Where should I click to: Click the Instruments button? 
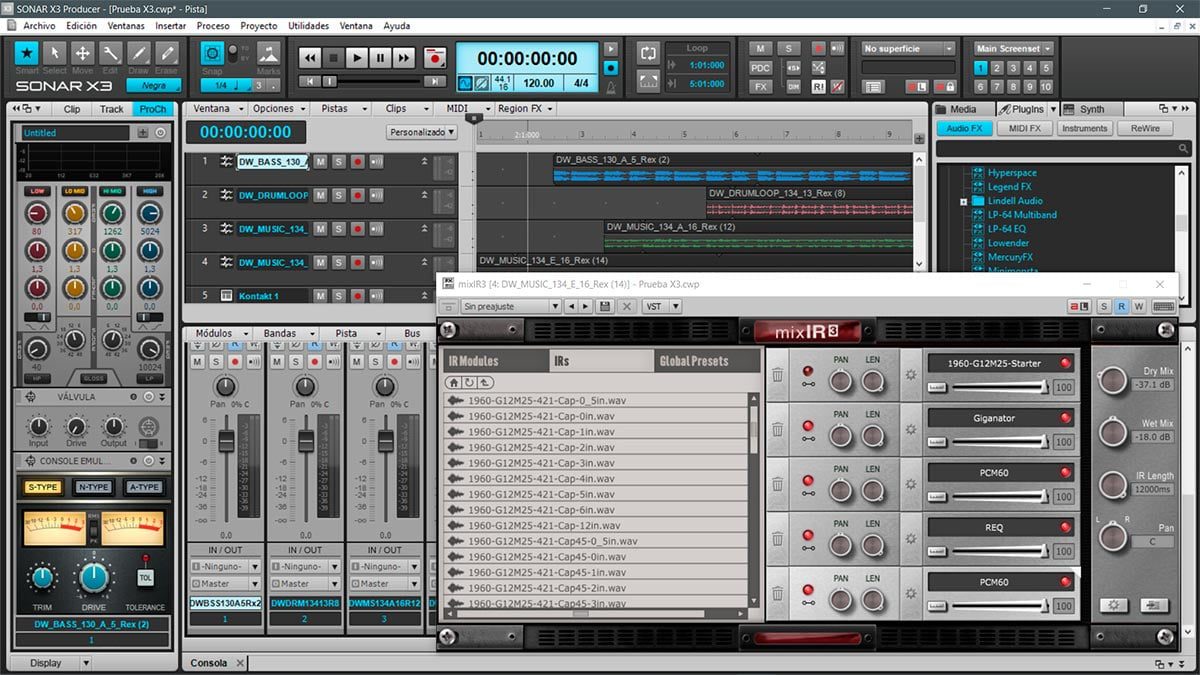[x=1085, y=128]
